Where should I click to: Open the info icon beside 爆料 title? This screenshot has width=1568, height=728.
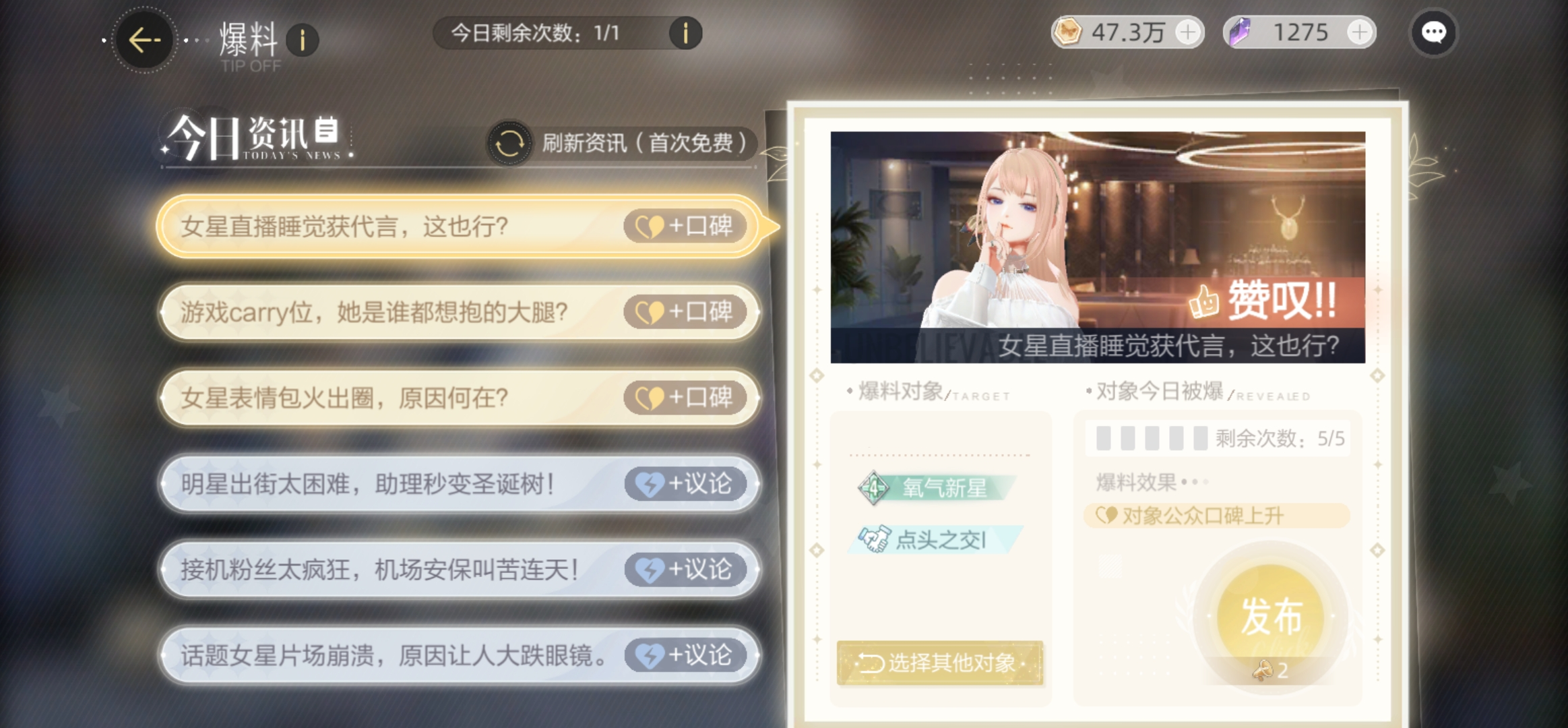(x=303, y=40)
